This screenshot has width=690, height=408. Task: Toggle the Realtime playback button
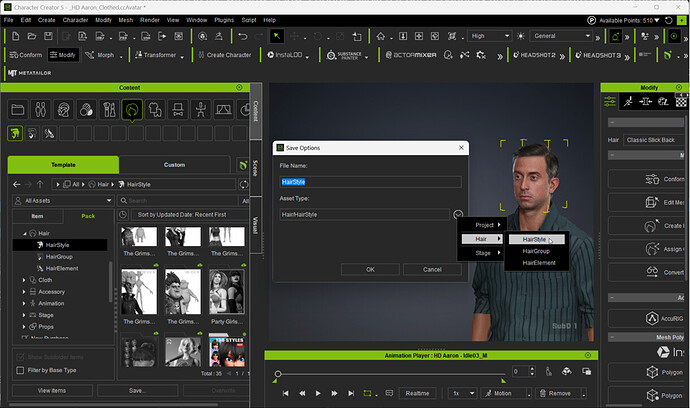417,393
